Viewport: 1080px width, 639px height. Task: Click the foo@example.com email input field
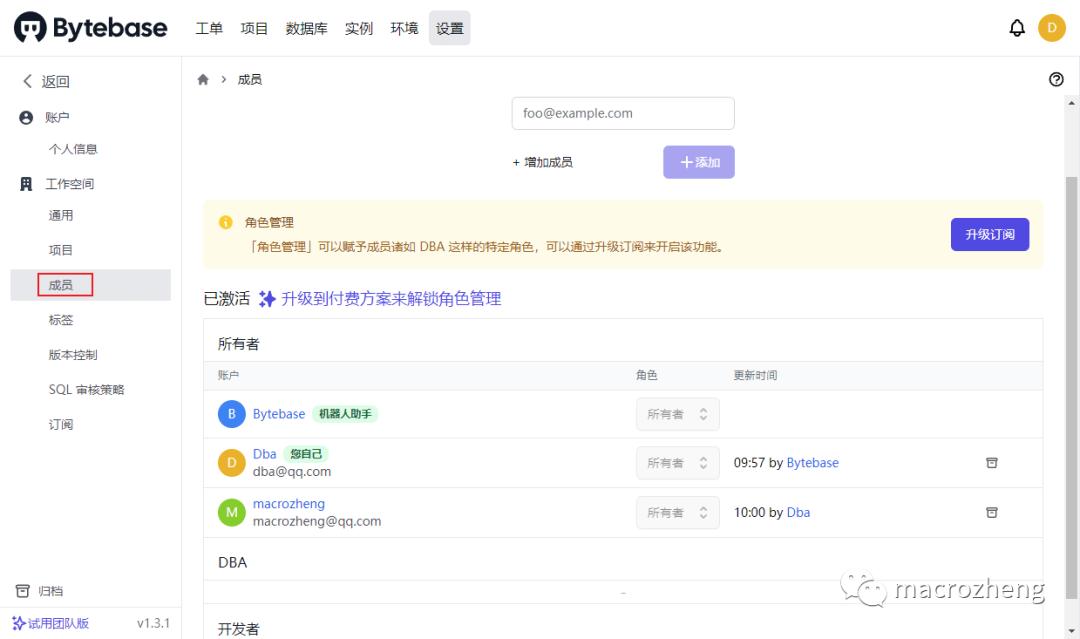622,113
